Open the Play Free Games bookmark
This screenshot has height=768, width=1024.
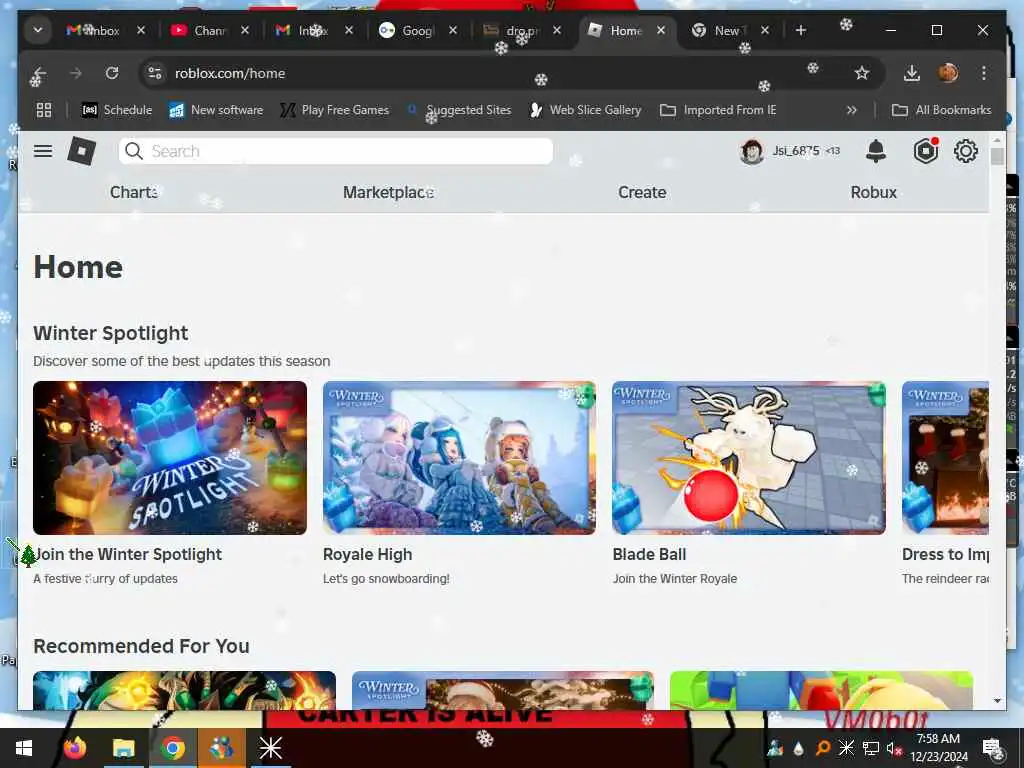[334, 110]
